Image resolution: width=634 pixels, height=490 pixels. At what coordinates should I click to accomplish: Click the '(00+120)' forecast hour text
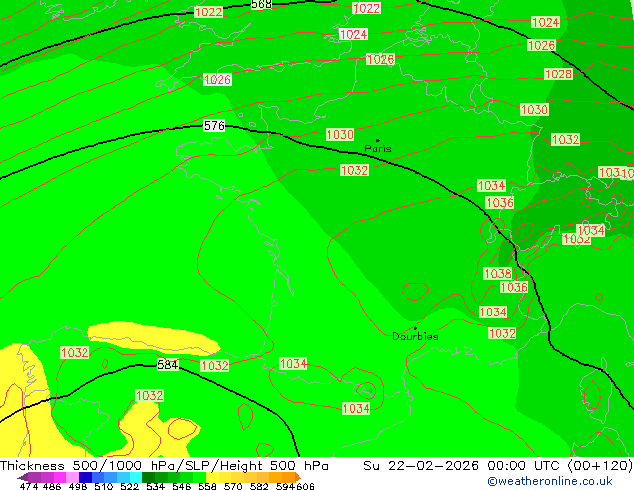[x=600, y=466]
